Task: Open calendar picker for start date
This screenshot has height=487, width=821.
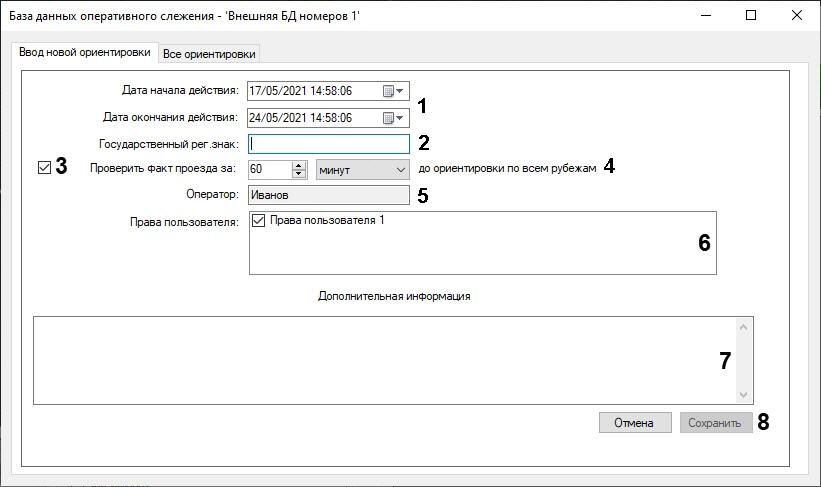Action: click(394, 91)
